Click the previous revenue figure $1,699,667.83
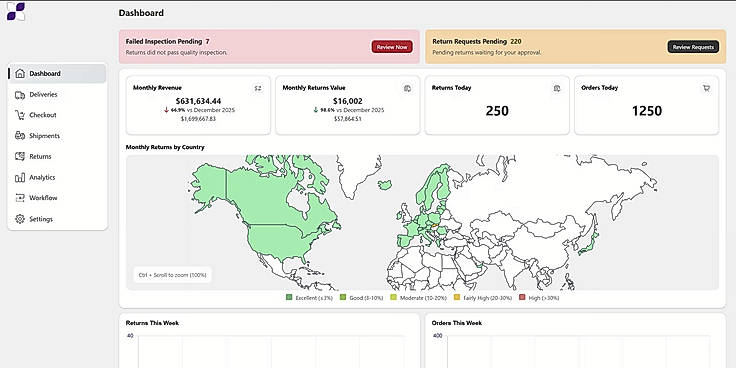This screenshot has height=368, width=736. pyautogui.click(x=198, y=119)
